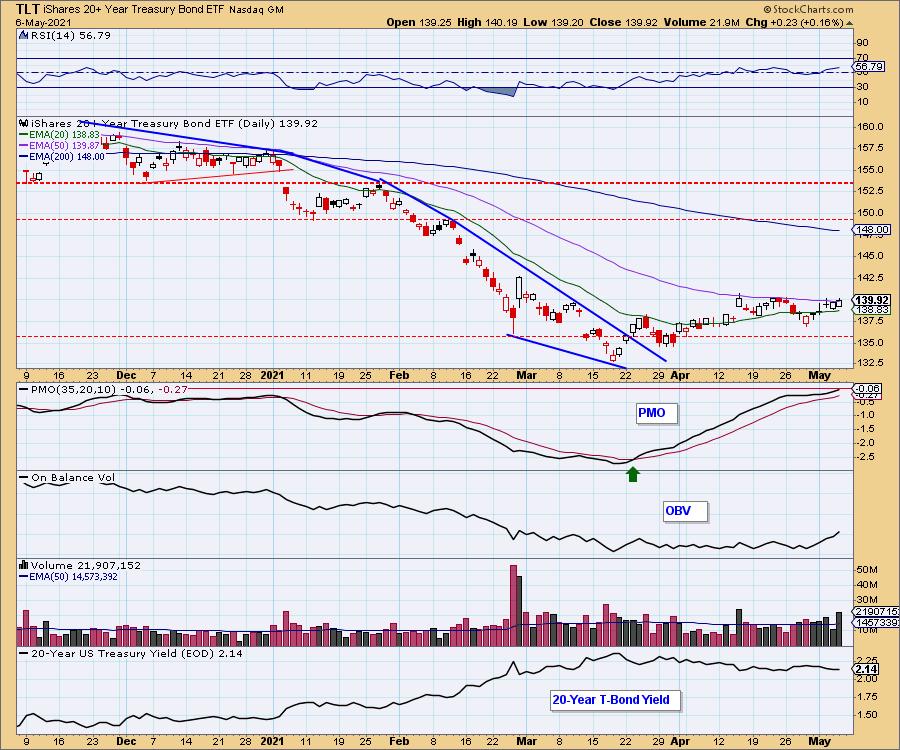Screen dimensions: 900x750
Task: Click the Chg +0.23 (+0.16%) value
Action: [794, 22]
